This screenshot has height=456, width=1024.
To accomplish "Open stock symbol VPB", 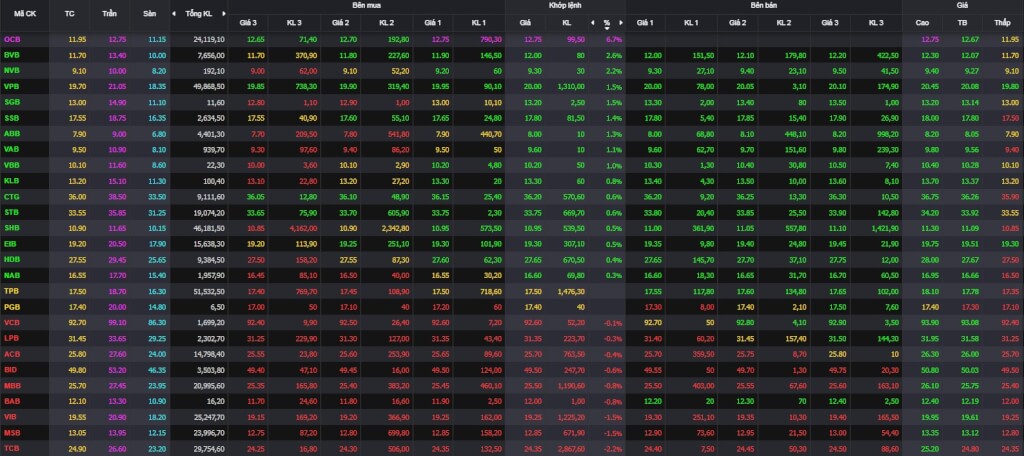I will (x=12, y=86).
